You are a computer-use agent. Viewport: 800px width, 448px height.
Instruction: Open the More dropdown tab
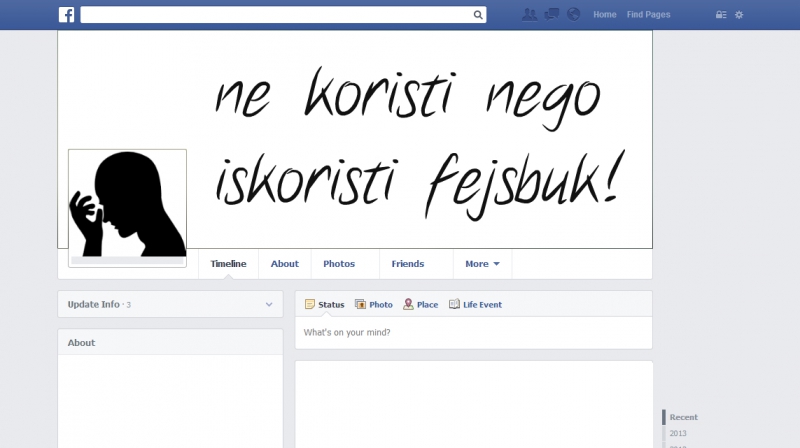click(482, 264)
